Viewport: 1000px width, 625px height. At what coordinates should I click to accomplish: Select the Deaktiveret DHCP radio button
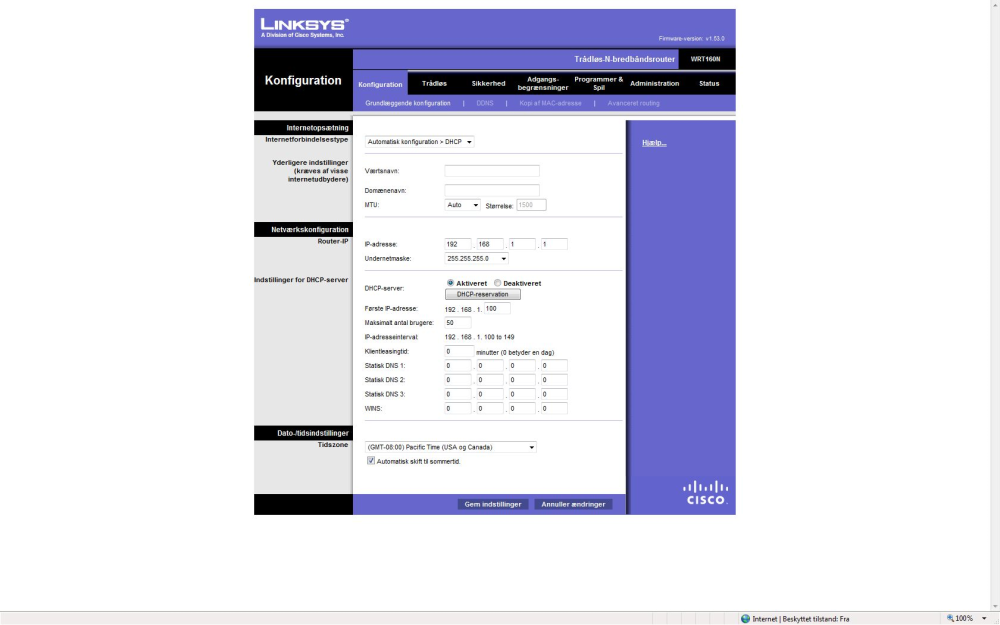[497, 283]
